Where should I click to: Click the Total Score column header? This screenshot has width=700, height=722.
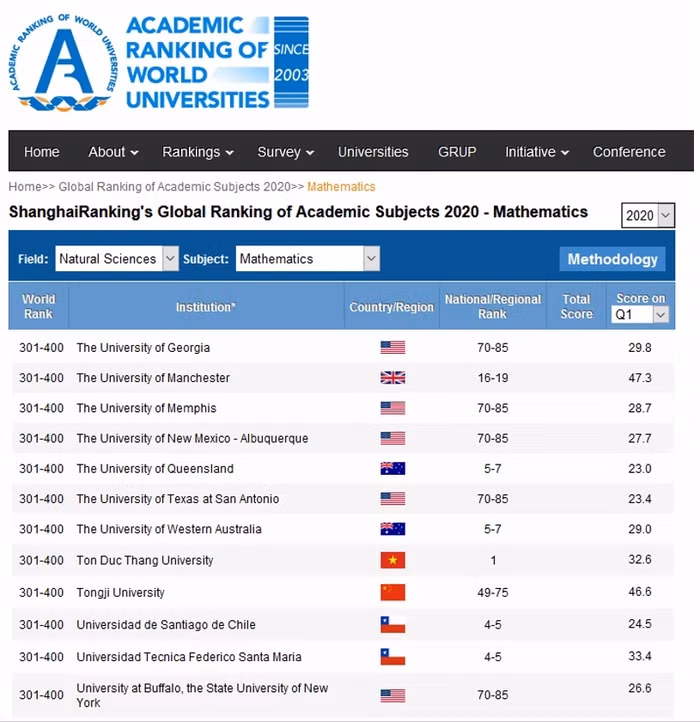[576, 306]
